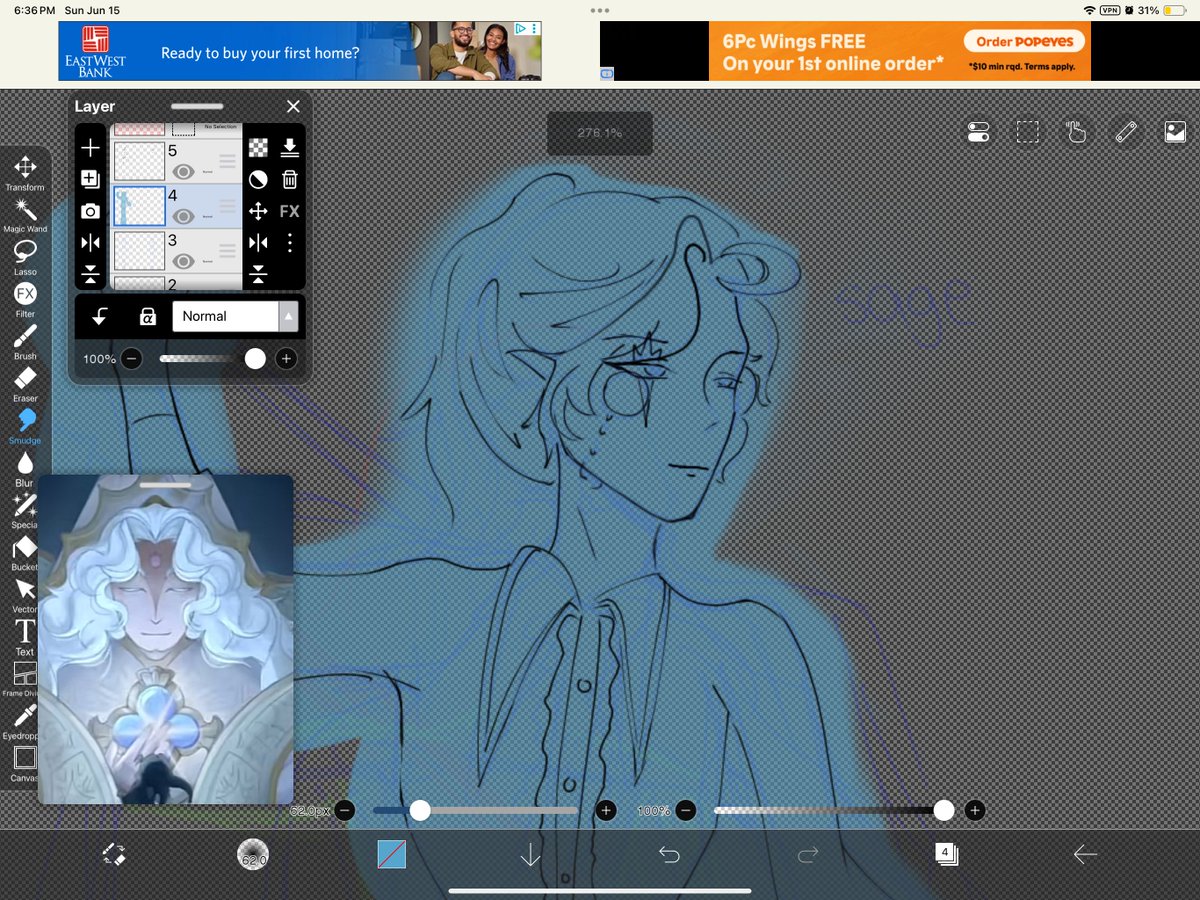1200x900 pixels.
Task: Increase brush opacity with plus button
Action: [975, 810]
